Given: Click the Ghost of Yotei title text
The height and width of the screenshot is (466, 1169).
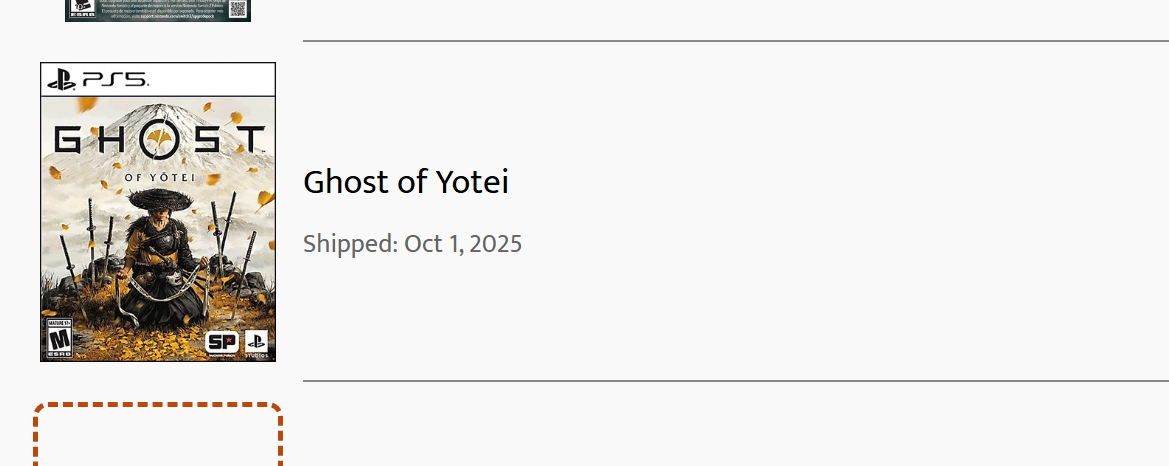Looking at the screenshot, I should point(405,182).
